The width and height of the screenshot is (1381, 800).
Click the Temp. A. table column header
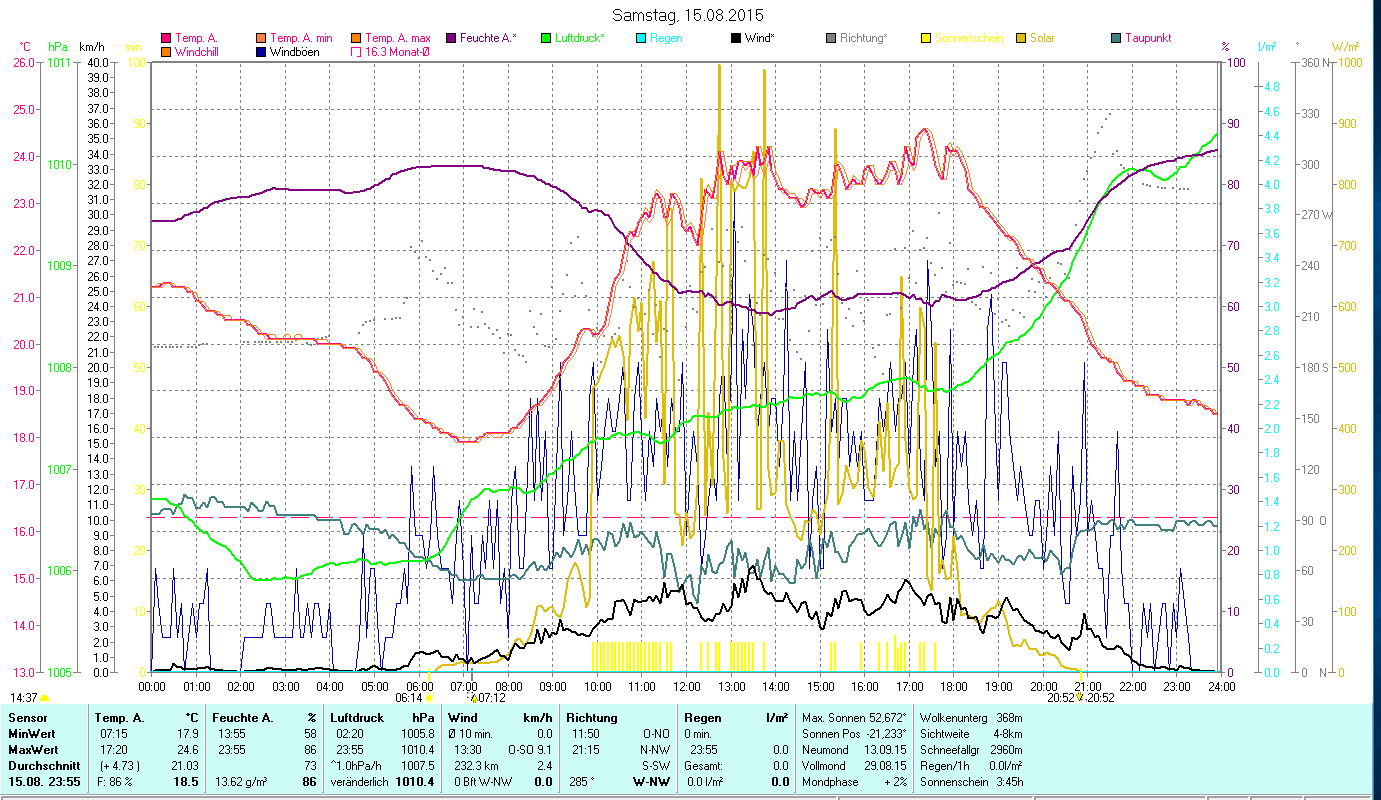coord(120,718)
